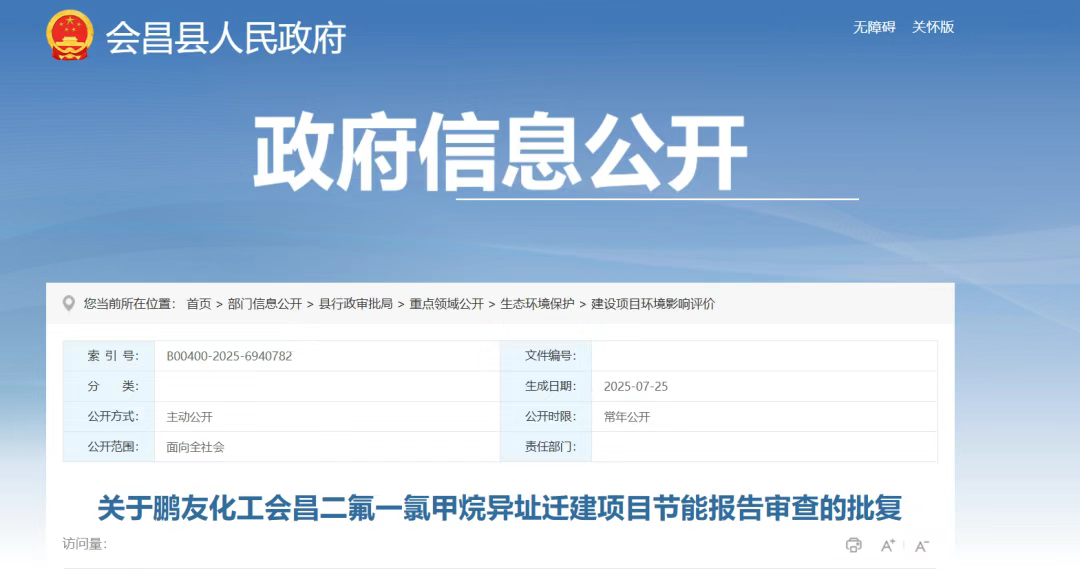The width and height of the screenshot is (1080, 586).
Task: Click the 分类 label cell
Action: (109, 386)
